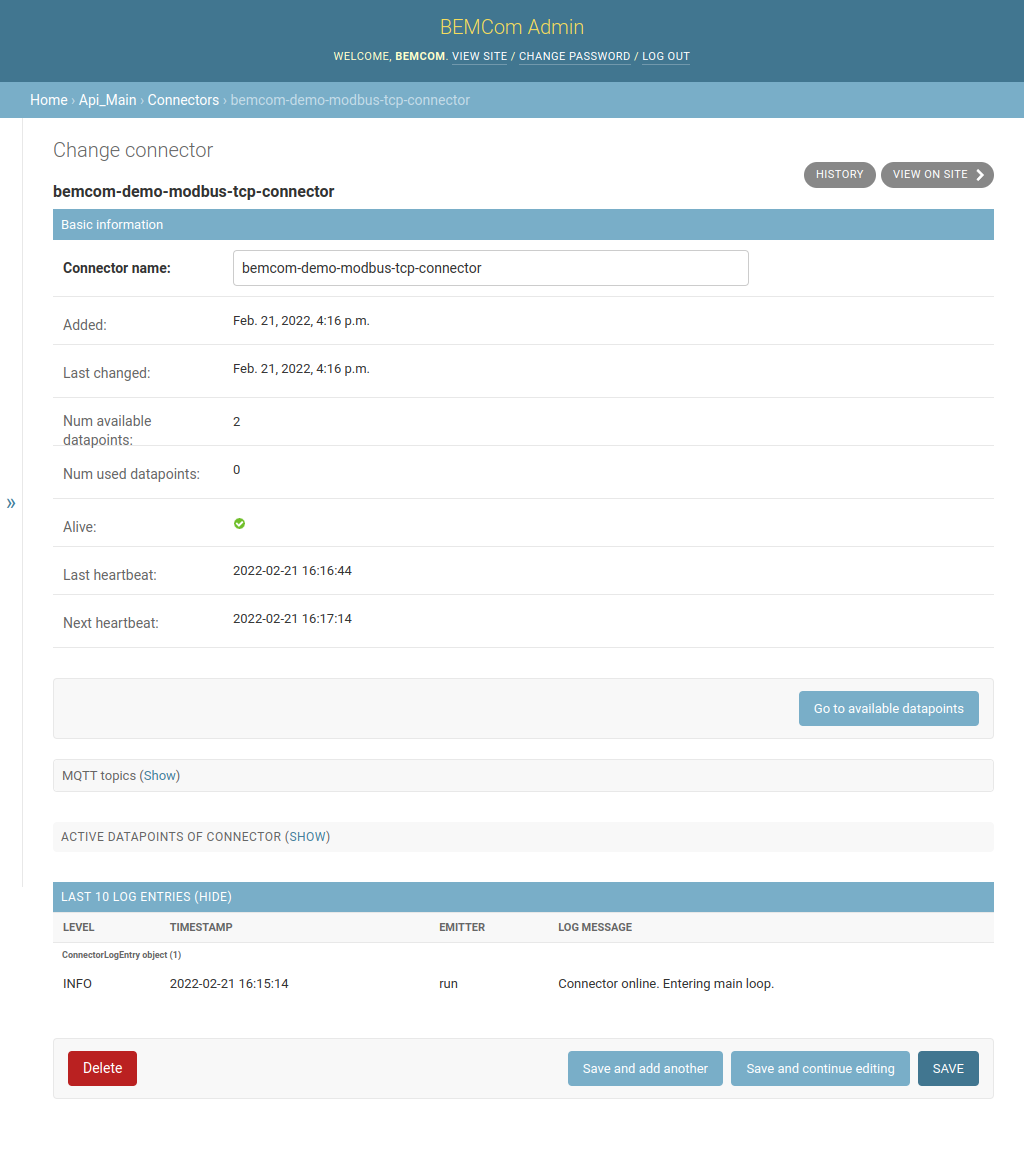1024x1169 pixels.
Task: Click the ConnectorLogEntry object (1) row
Action: (121, 955)
